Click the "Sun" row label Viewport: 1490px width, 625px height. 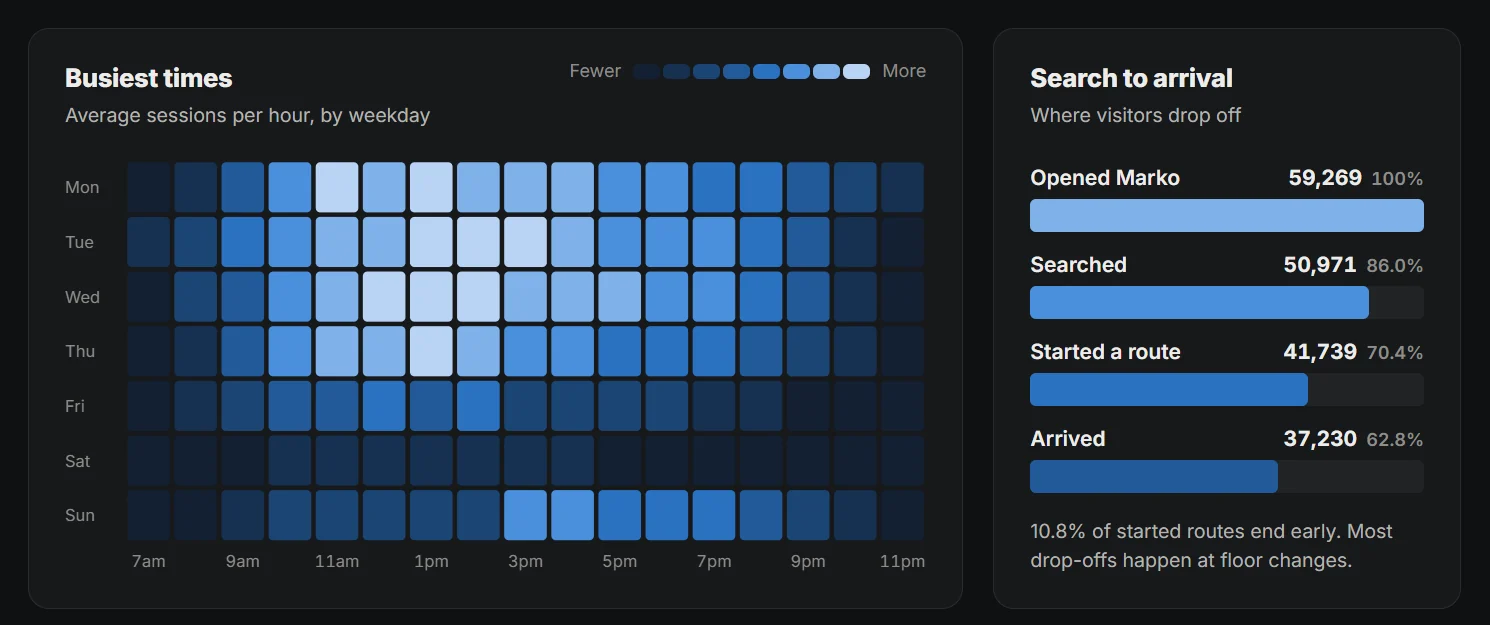[80, 515]
